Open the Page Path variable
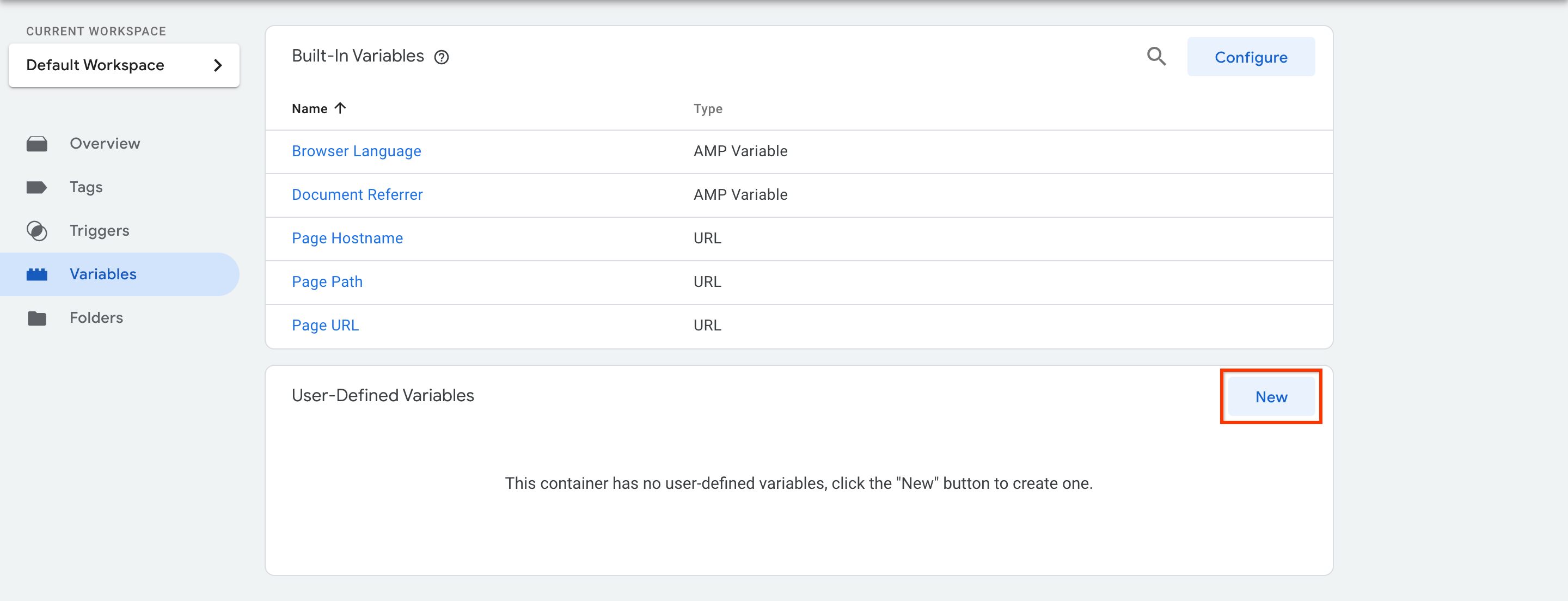Viewport: 1568px width, 601px height. (327, 282)
